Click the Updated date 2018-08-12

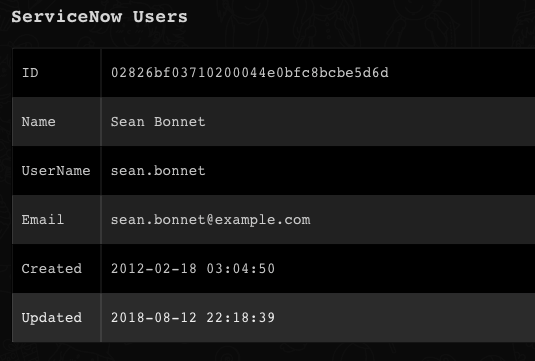(154, 318)
